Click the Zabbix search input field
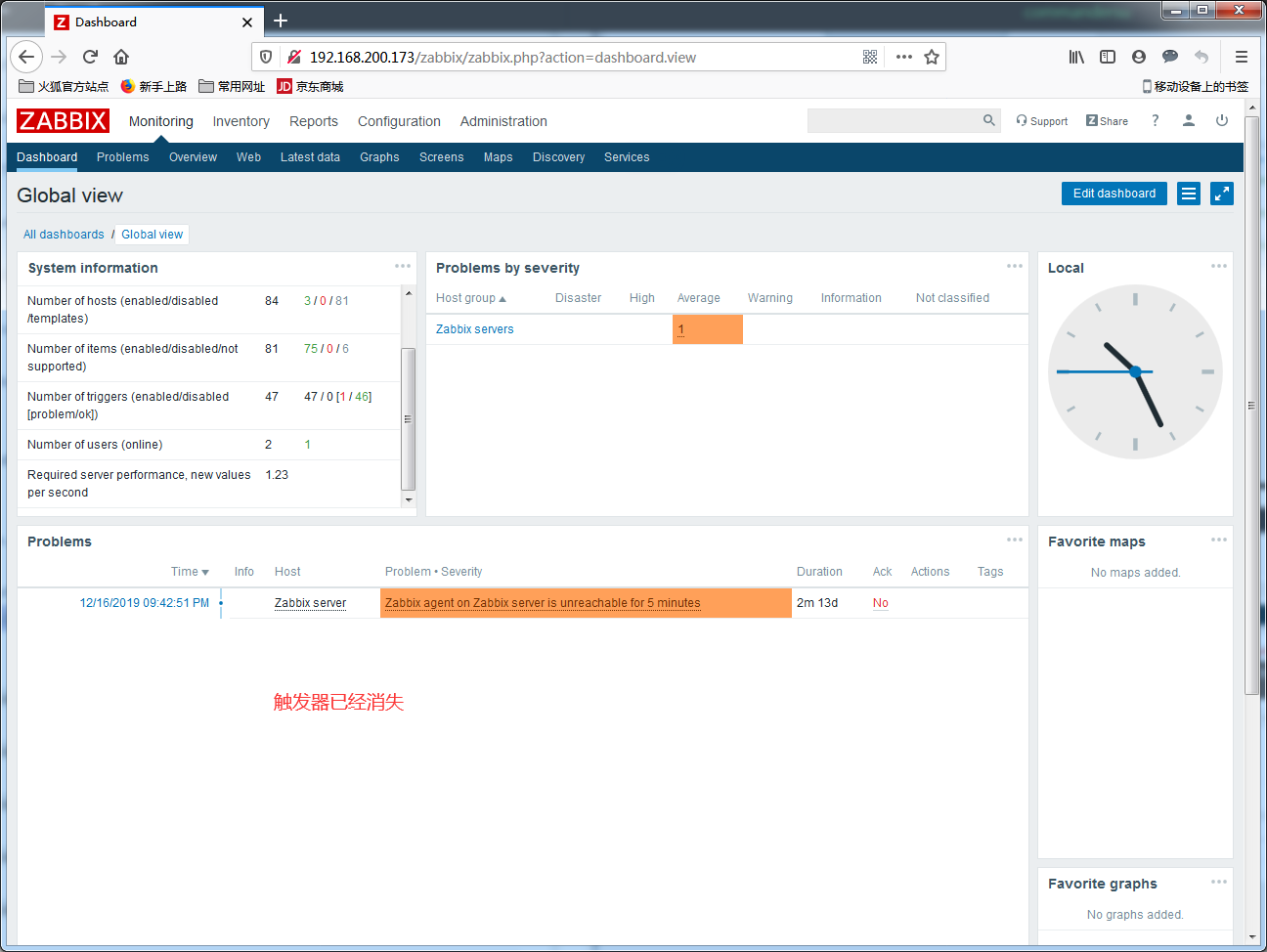The image size is (1267, 952). 894,120
